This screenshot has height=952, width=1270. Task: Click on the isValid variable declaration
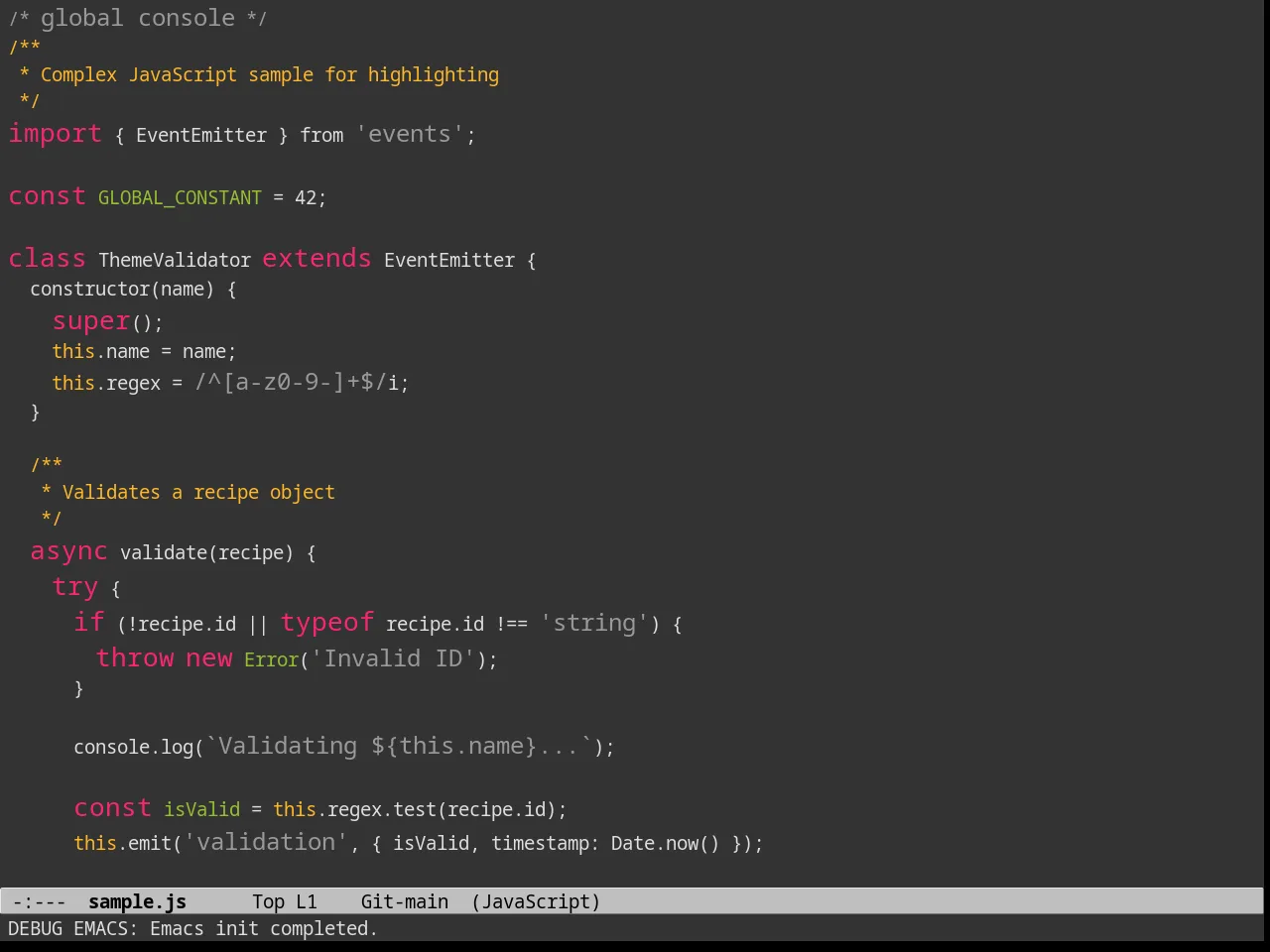point(201,809)
